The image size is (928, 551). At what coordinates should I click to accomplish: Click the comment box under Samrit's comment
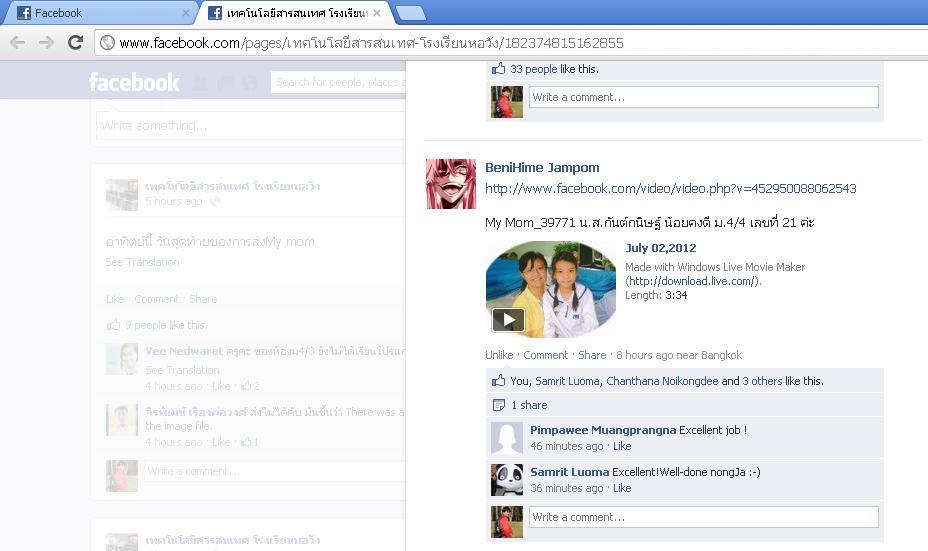pos(703,517)
